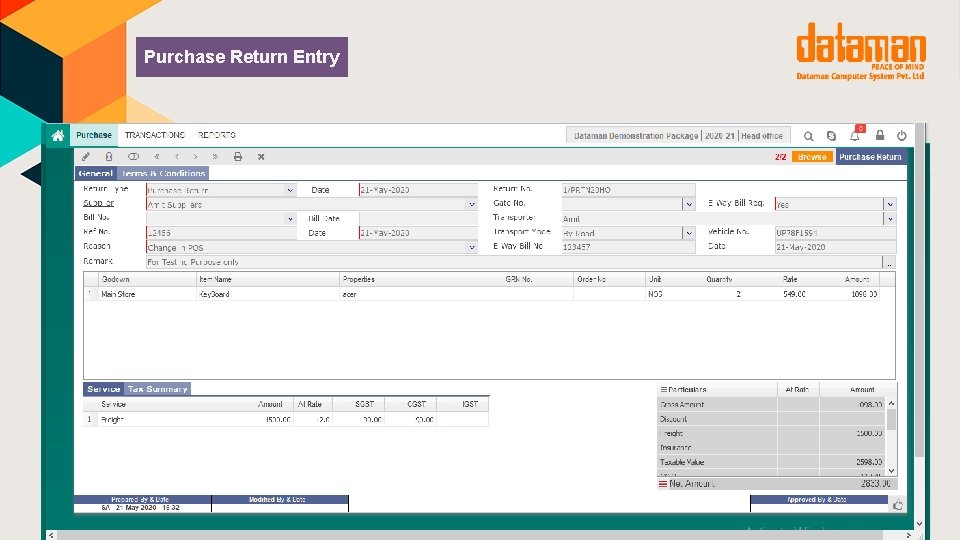Click the orange Browse button
This screenshot has height=540, width=960.
pos(812,157)
